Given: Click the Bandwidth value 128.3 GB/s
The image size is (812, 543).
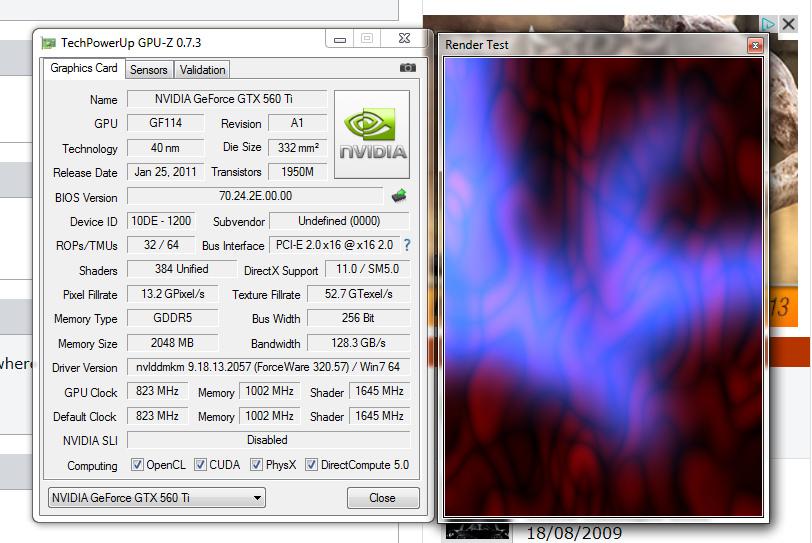Looking at the screenshot, I should pos(358,343).
